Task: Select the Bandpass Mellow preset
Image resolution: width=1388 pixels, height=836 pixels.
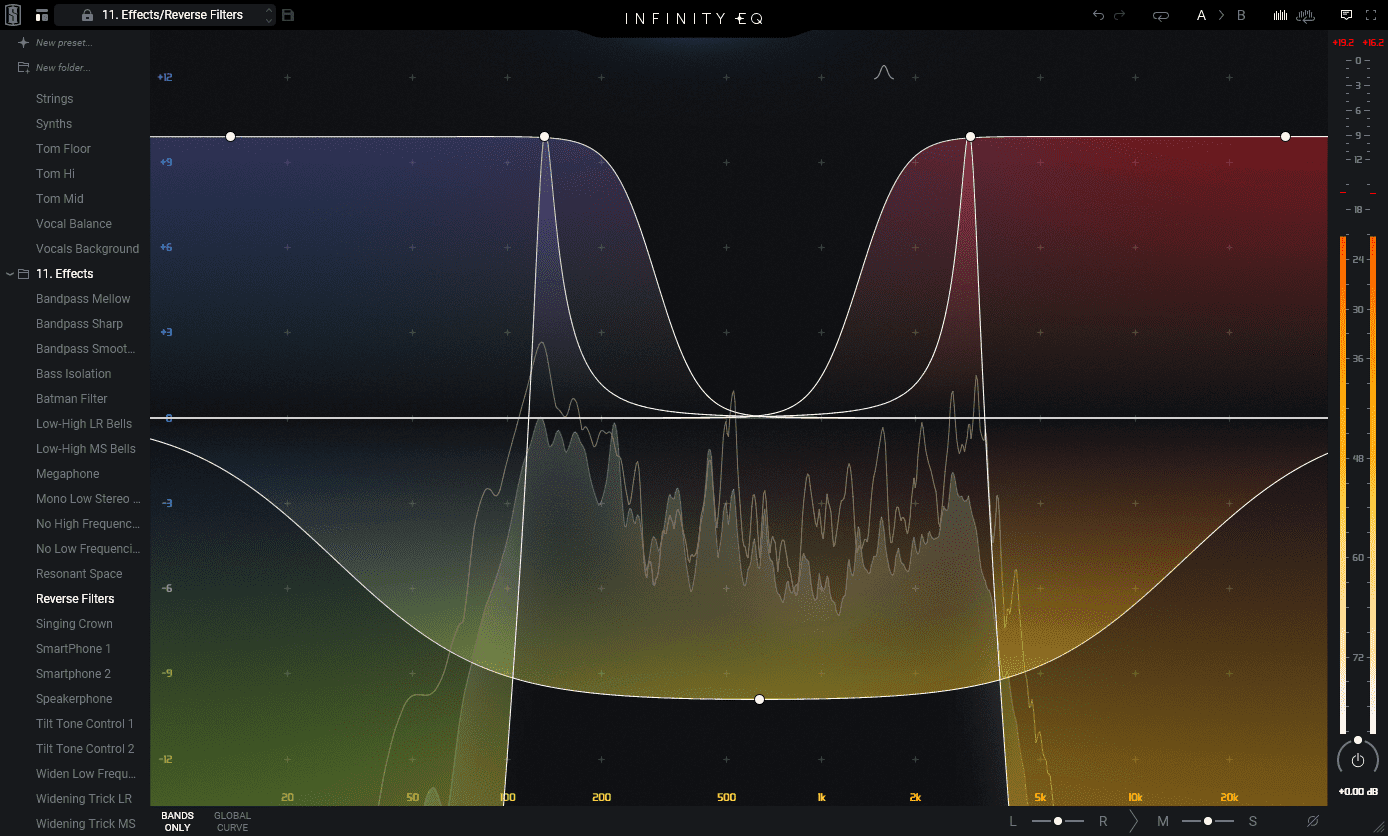Action: click(83, 299)
